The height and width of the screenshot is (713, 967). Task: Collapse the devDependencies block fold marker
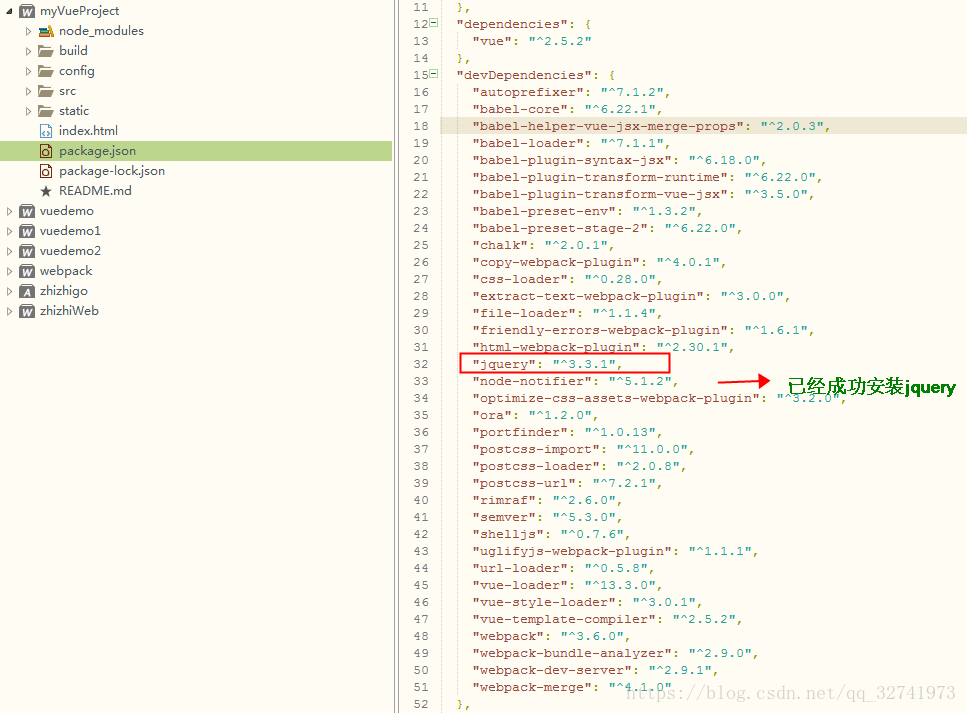pos(434,74)
